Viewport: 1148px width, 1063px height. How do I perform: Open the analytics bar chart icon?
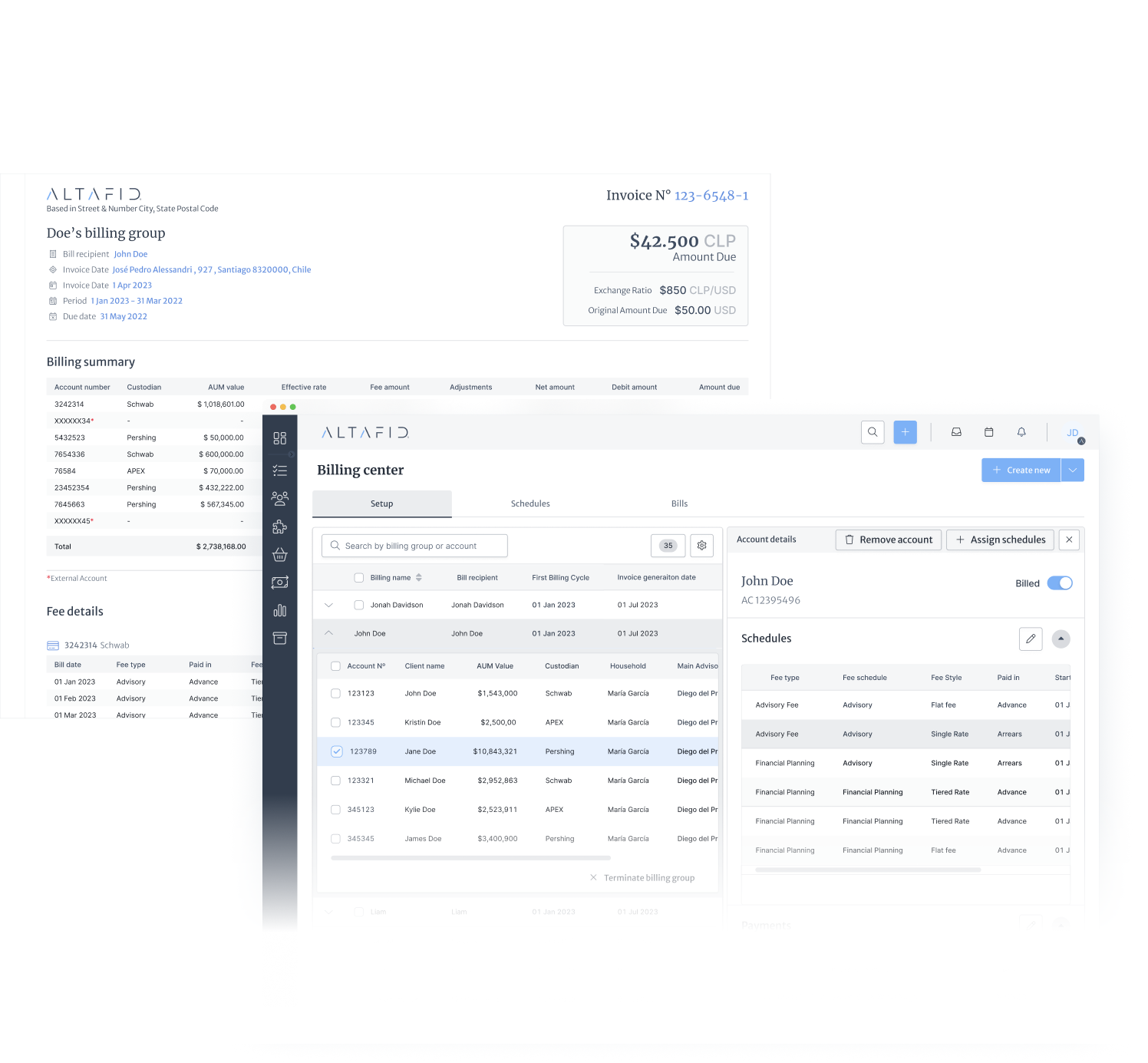pos(280,610)
